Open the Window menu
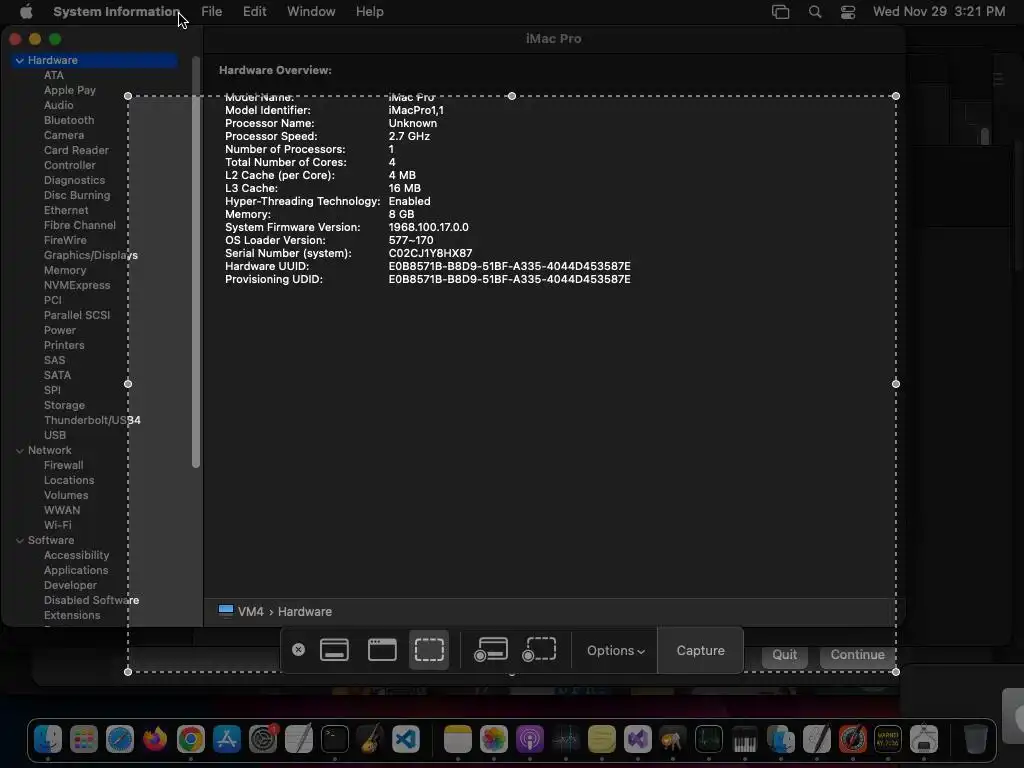The height and width of the screenshot is (768, 1024). tap(311, 12)
